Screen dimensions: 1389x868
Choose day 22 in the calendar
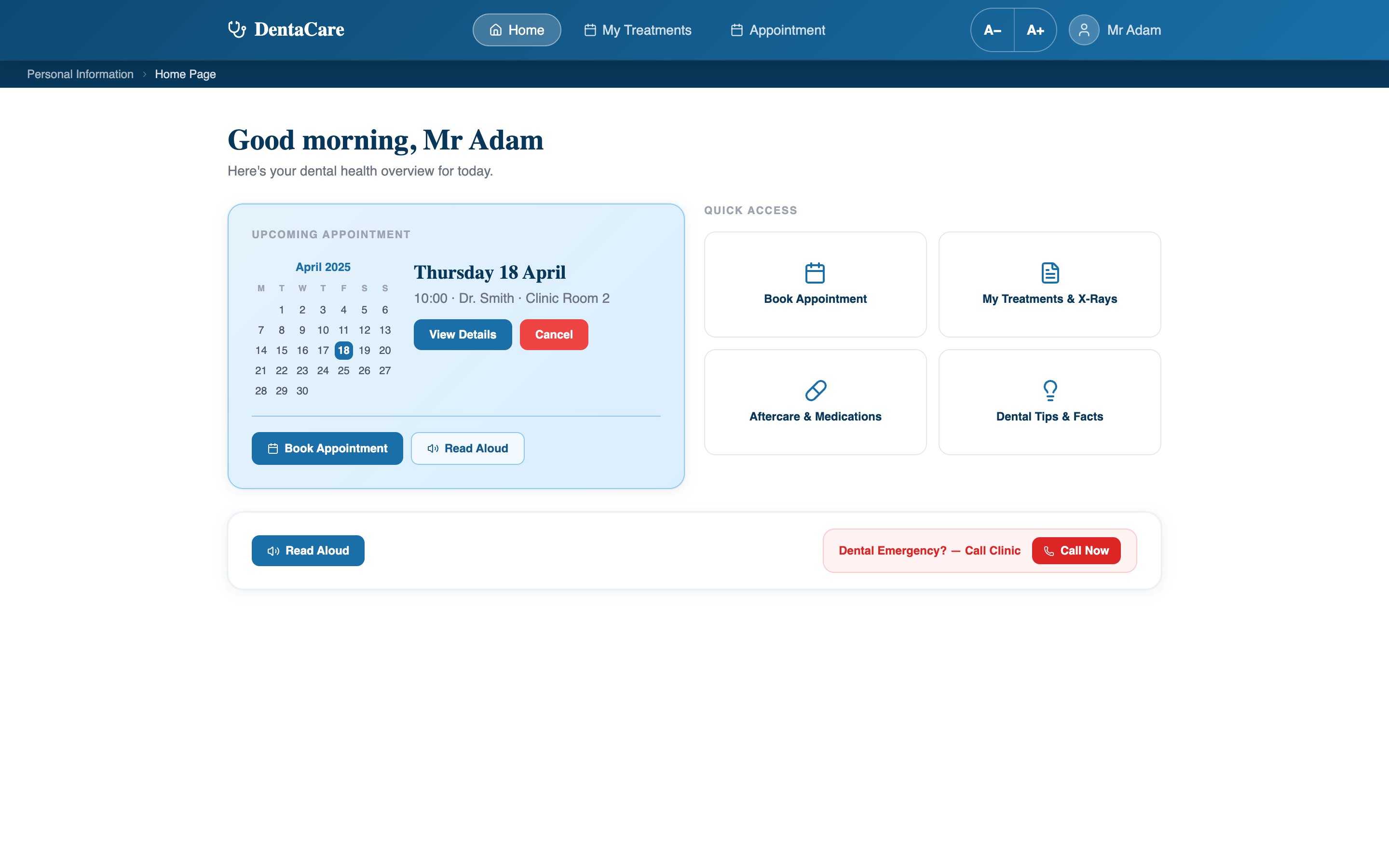click(281, 370)
